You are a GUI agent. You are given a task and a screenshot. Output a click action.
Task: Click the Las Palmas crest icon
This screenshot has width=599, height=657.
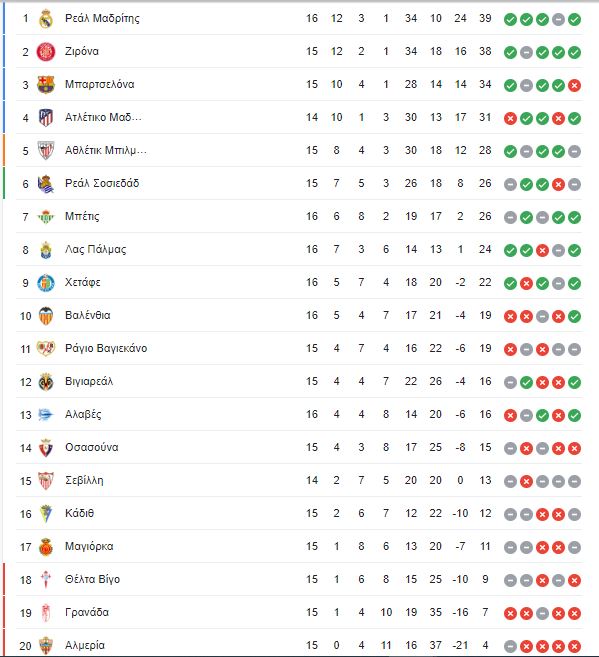[46, 250]
